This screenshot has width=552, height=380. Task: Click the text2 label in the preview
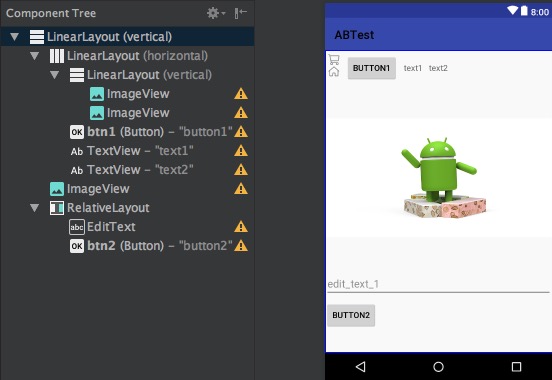click(x=438, y=68)
